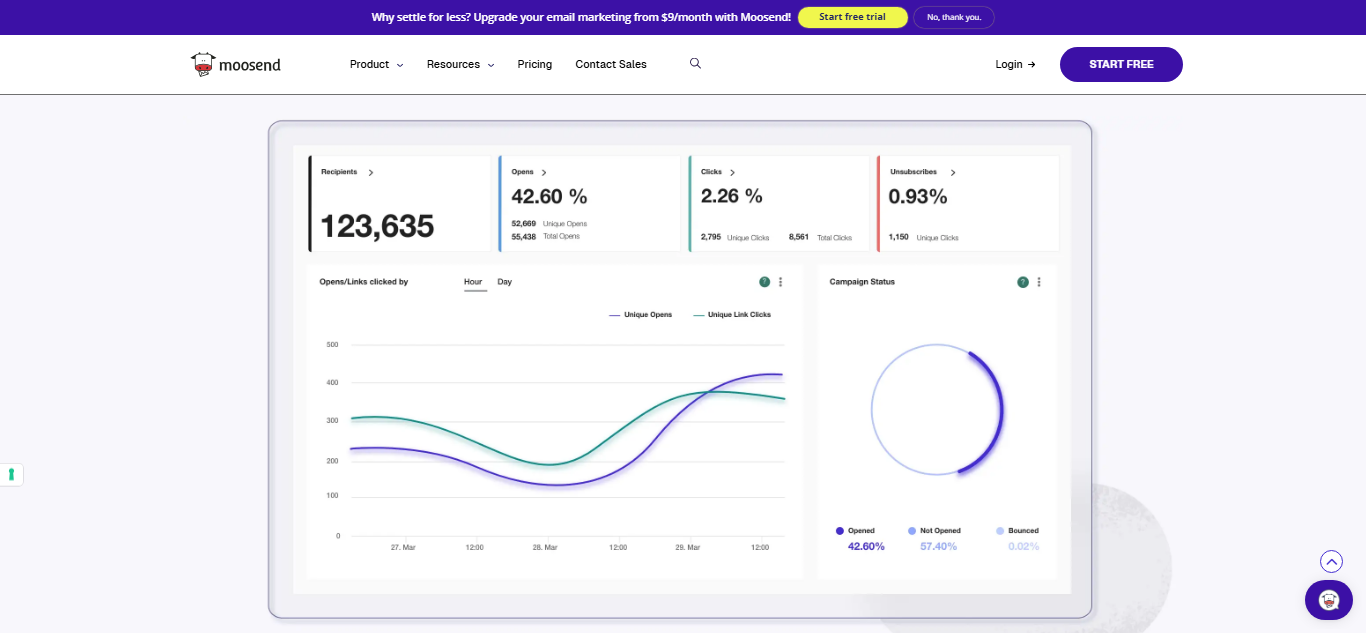Open the three-dot menu in Campaign Status
The height and width of the screenshot is (633, 1366).
coord(1039,282)
